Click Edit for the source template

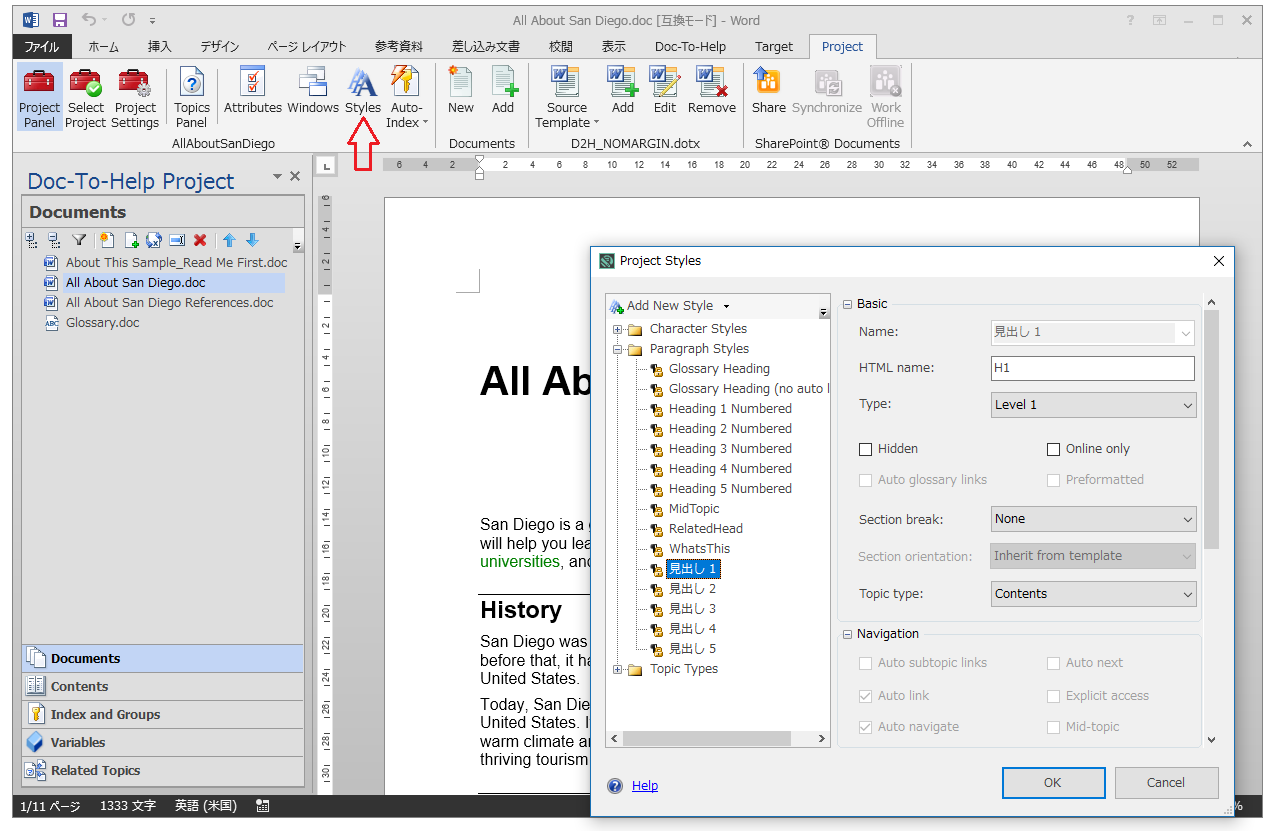click(665, 91)
